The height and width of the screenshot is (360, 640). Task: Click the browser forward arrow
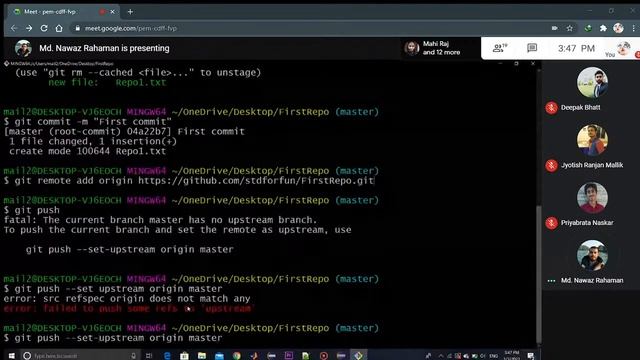pyautogui.click(x=29, y=28)
